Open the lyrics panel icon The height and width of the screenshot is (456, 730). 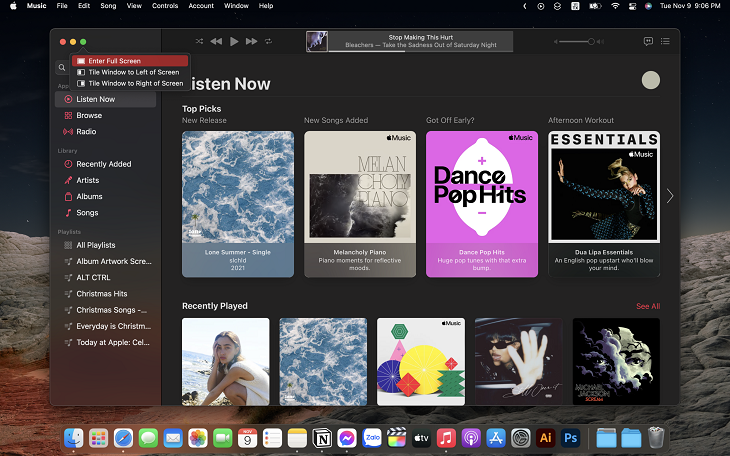pyautogui.click(x=648, y=41)
